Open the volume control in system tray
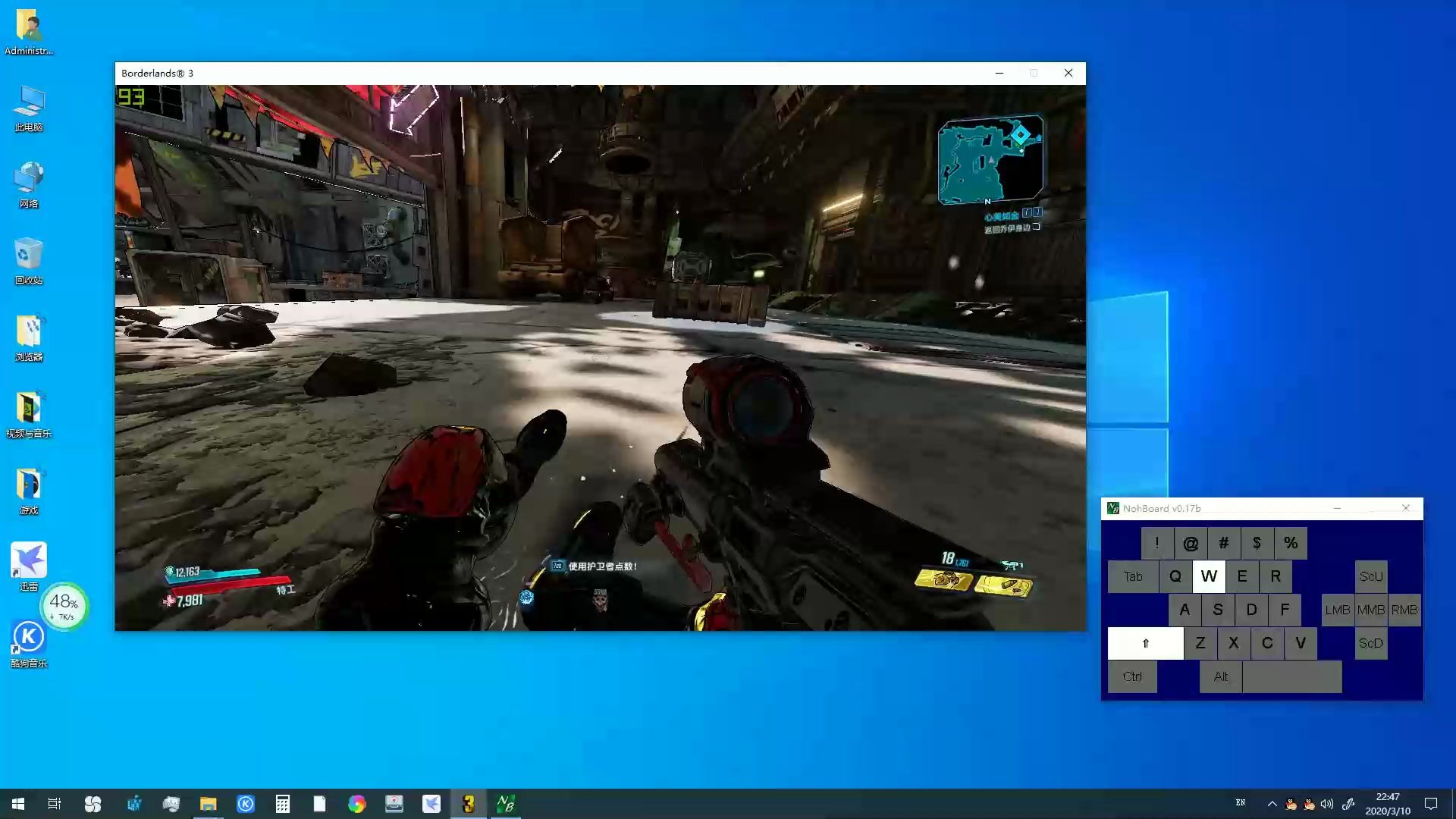Image resolution: width=1456 pixels, height=819 pixels. coord(1327,804)
